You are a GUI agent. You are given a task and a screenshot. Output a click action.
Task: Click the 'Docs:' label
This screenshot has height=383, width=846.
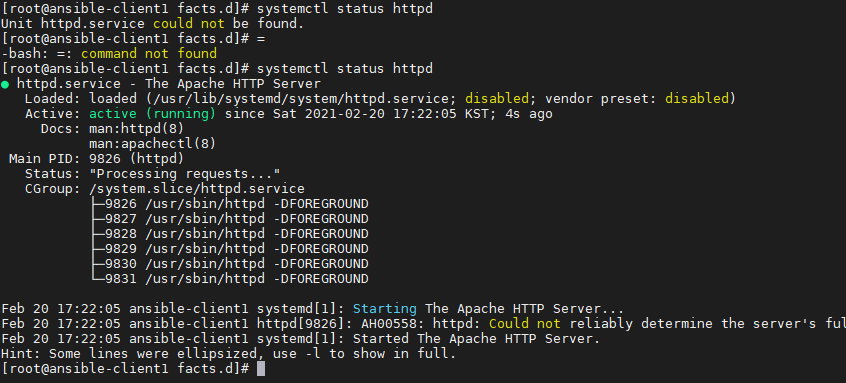pyautogui.click(x=60, y=129)
